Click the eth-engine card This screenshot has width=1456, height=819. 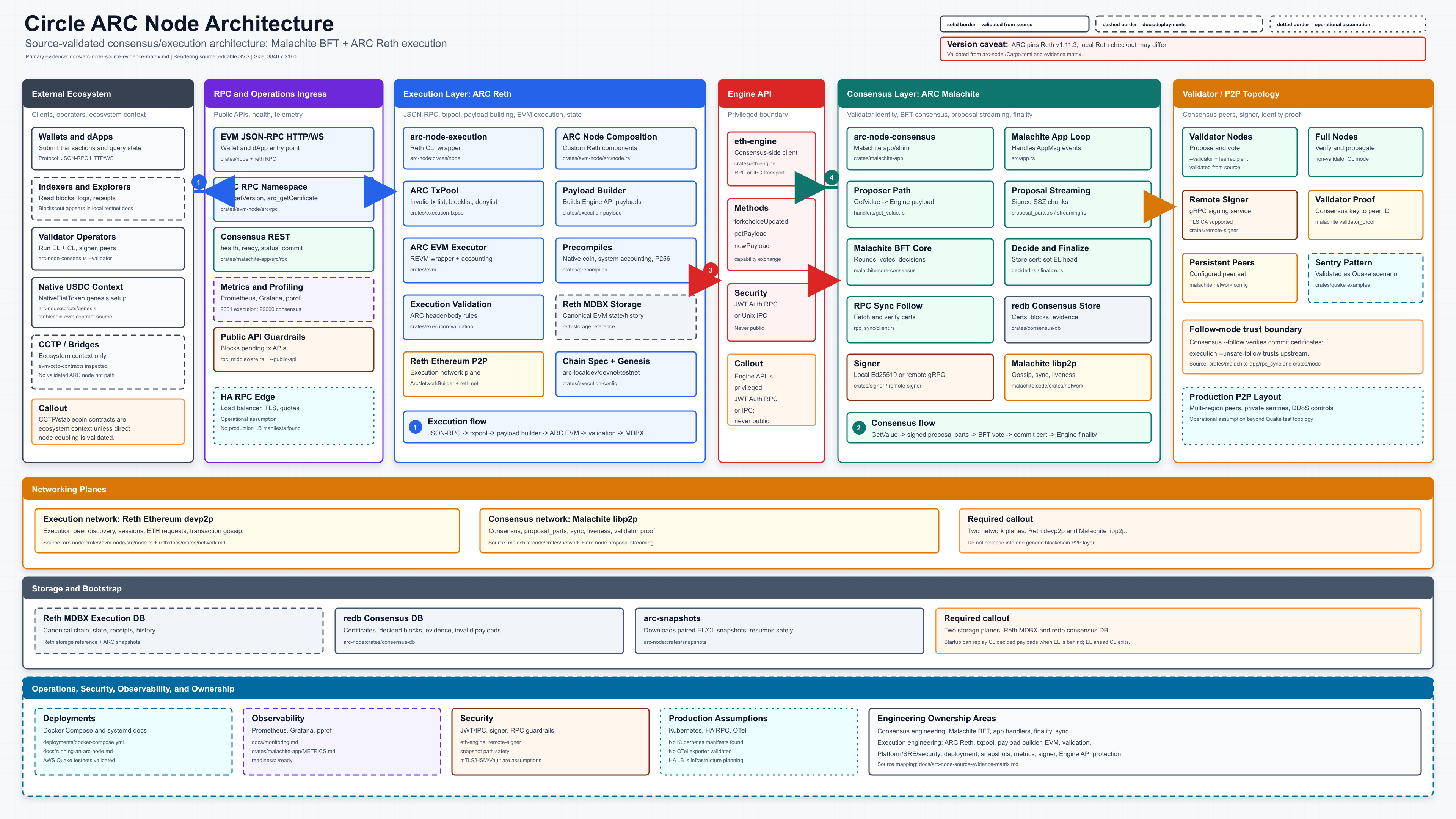click(772, 159)
